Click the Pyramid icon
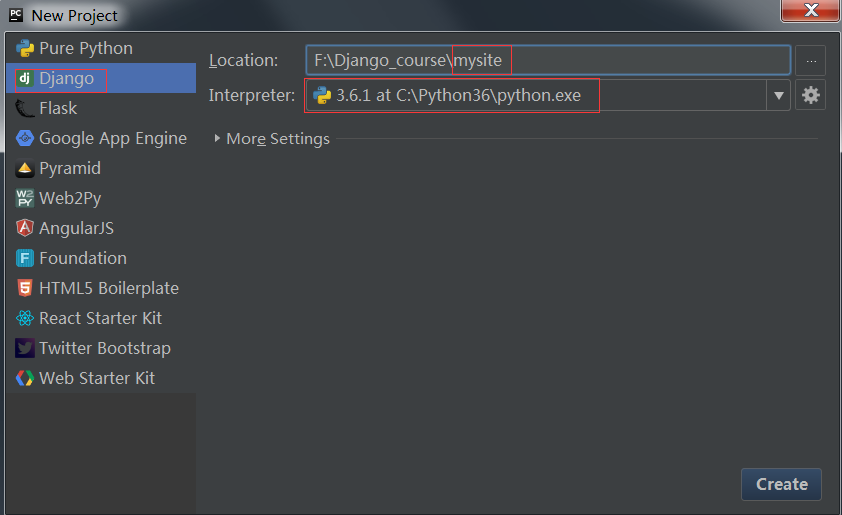This screenshot has width=842, height=515. tap(25, 169)
